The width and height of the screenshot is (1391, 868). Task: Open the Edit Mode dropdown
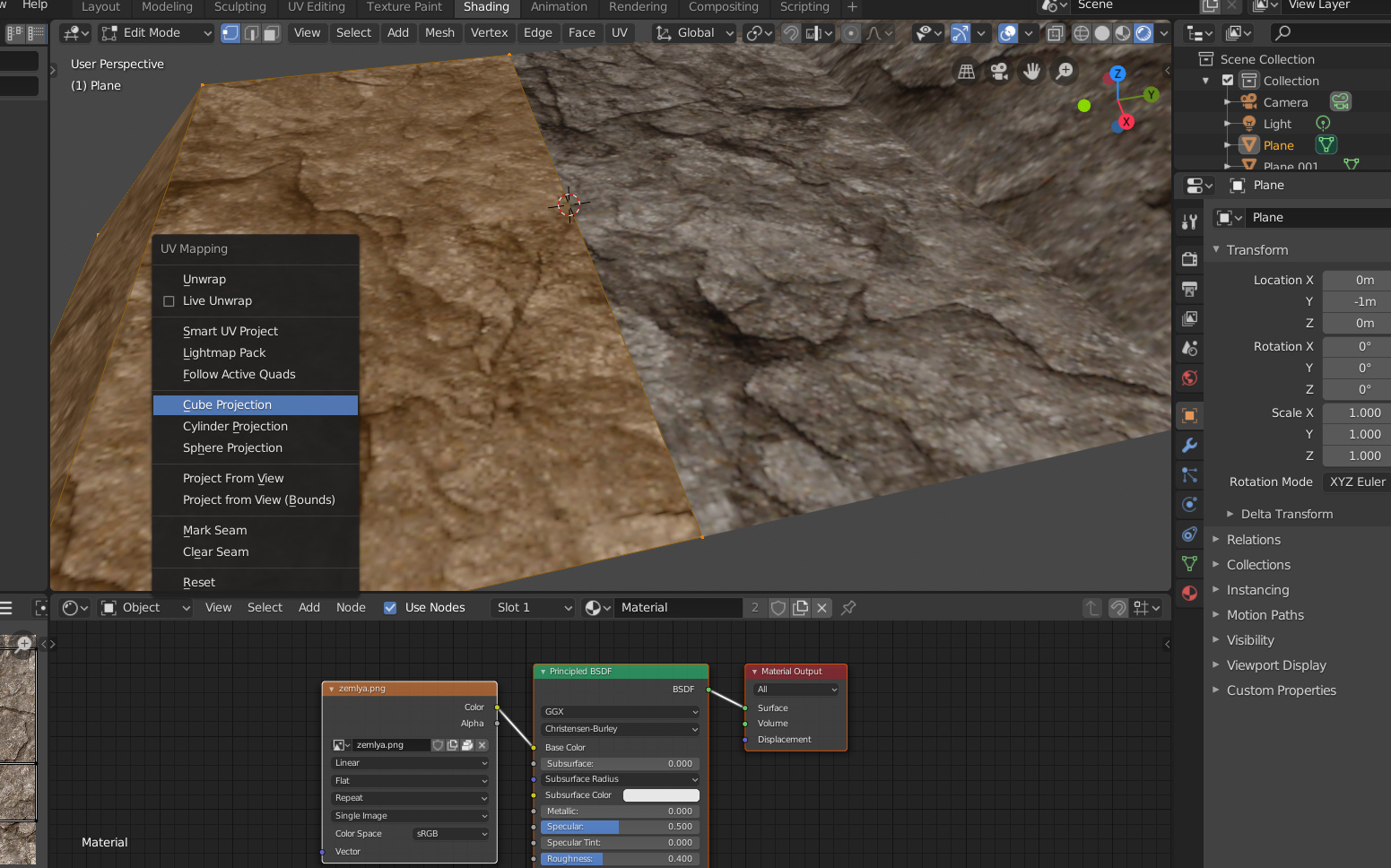tap(157, 33)
